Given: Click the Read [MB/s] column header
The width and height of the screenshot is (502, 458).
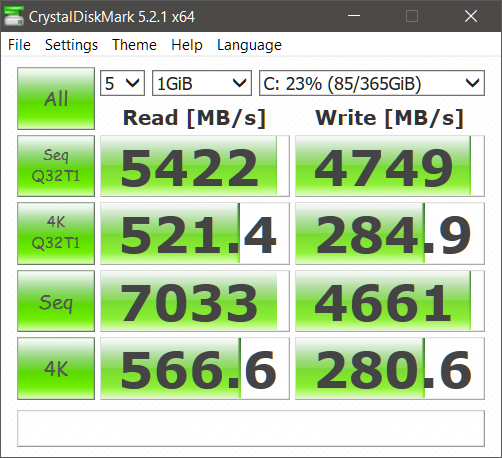Looking at the screenshot, I should pos(195,118).
